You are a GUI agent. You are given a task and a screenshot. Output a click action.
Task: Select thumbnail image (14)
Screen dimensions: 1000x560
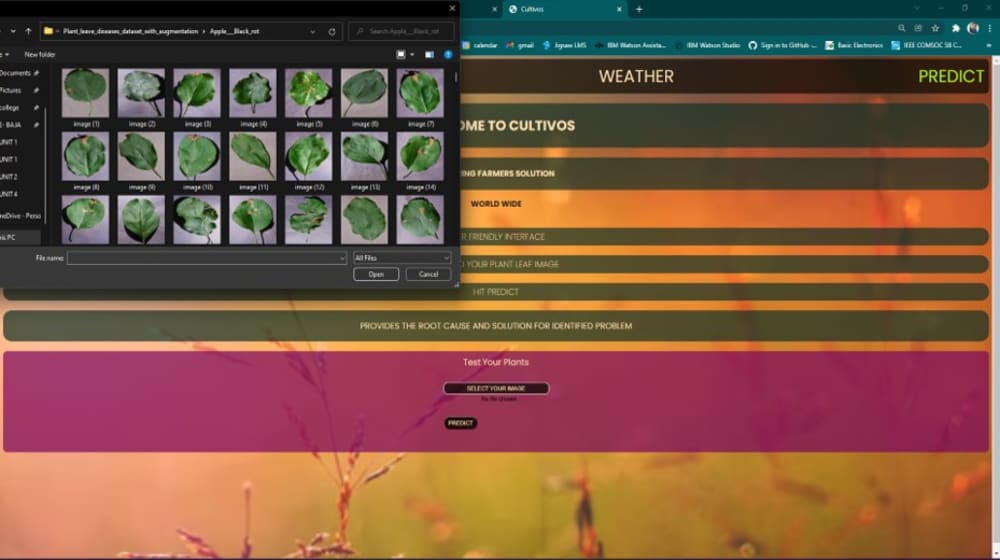click(420, 161)
